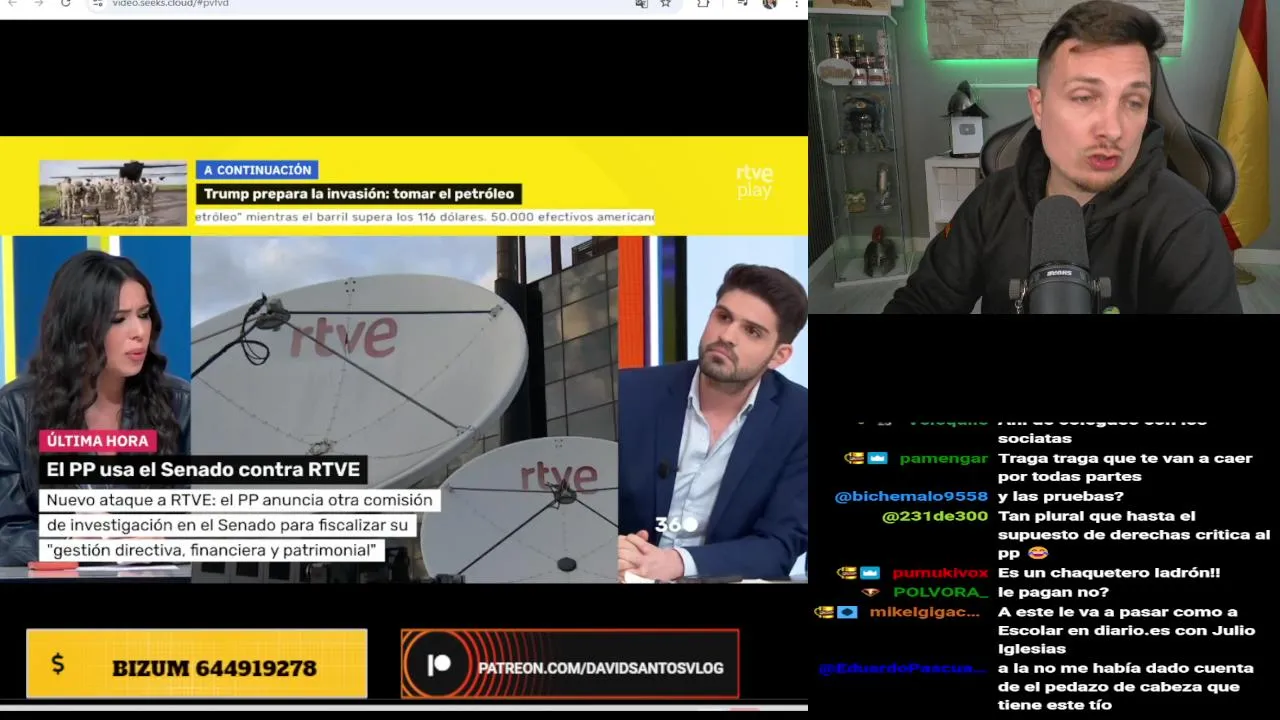Click the A CONTINUACIÓN blue label

click(x=257, y=170)
